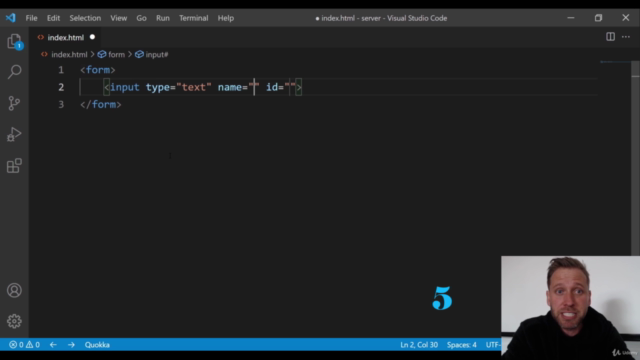Click the form breadcrumb item
This screenshot has width=640, height=360.
pyautogui.click(x=116, y=54)
